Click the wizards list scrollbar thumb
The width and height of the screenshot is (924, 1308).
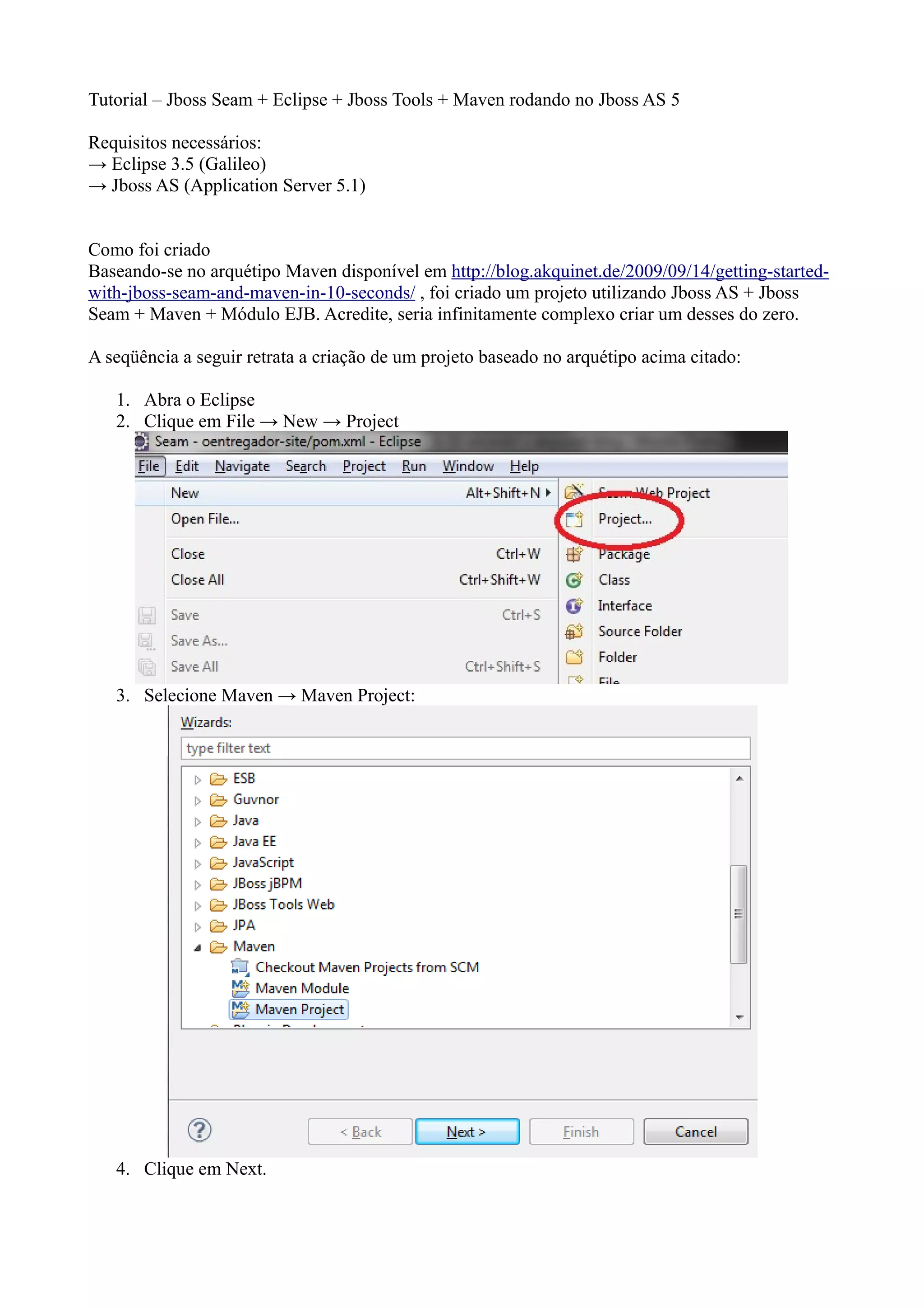739,913
